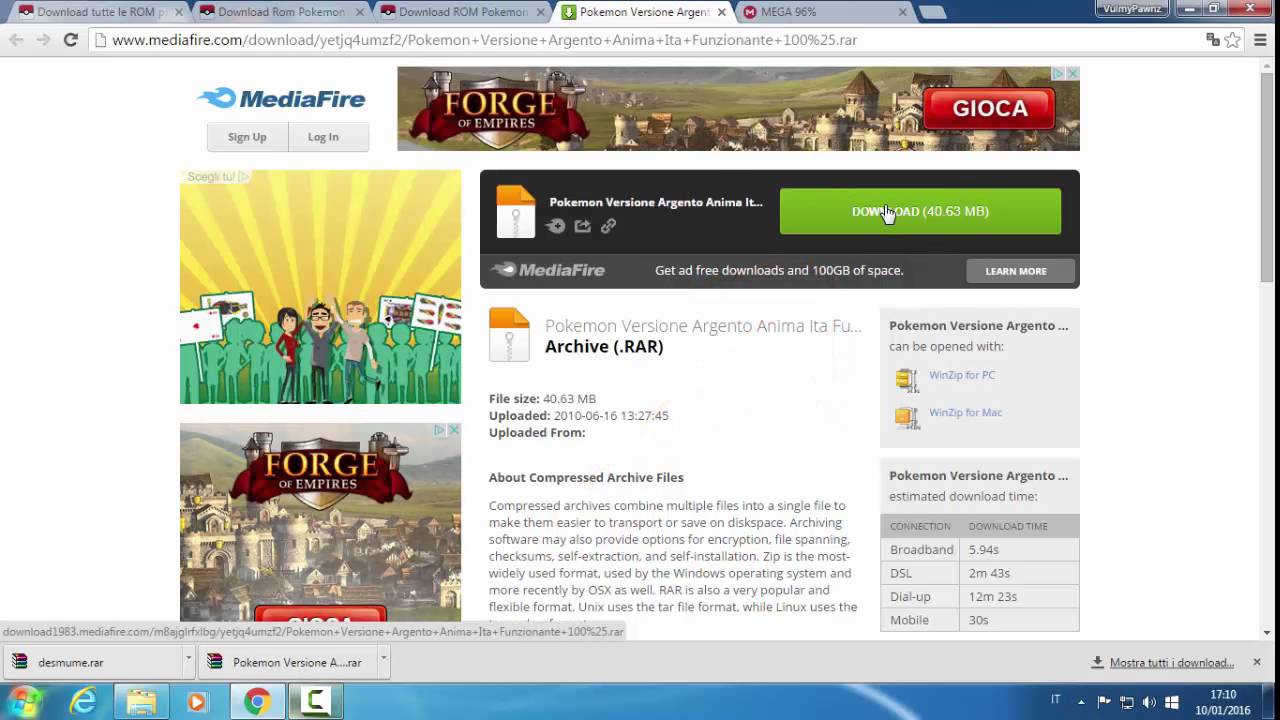Click the green DOWNLOAD (40.63 MB) button
This screenshot has width=1280, height=720.
click(920, 211)
